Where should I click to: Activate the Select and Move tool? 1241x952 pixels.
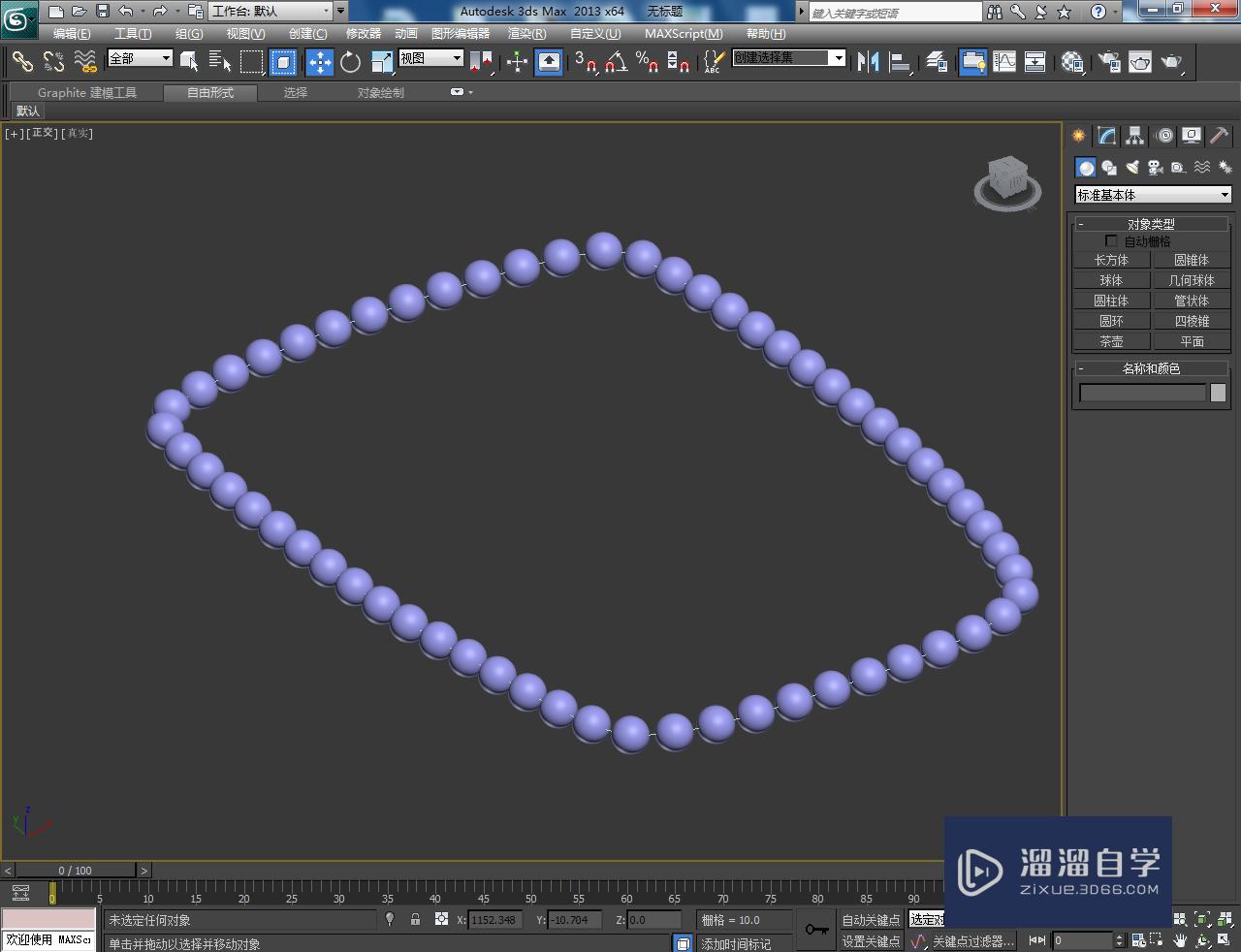[319, 62]
